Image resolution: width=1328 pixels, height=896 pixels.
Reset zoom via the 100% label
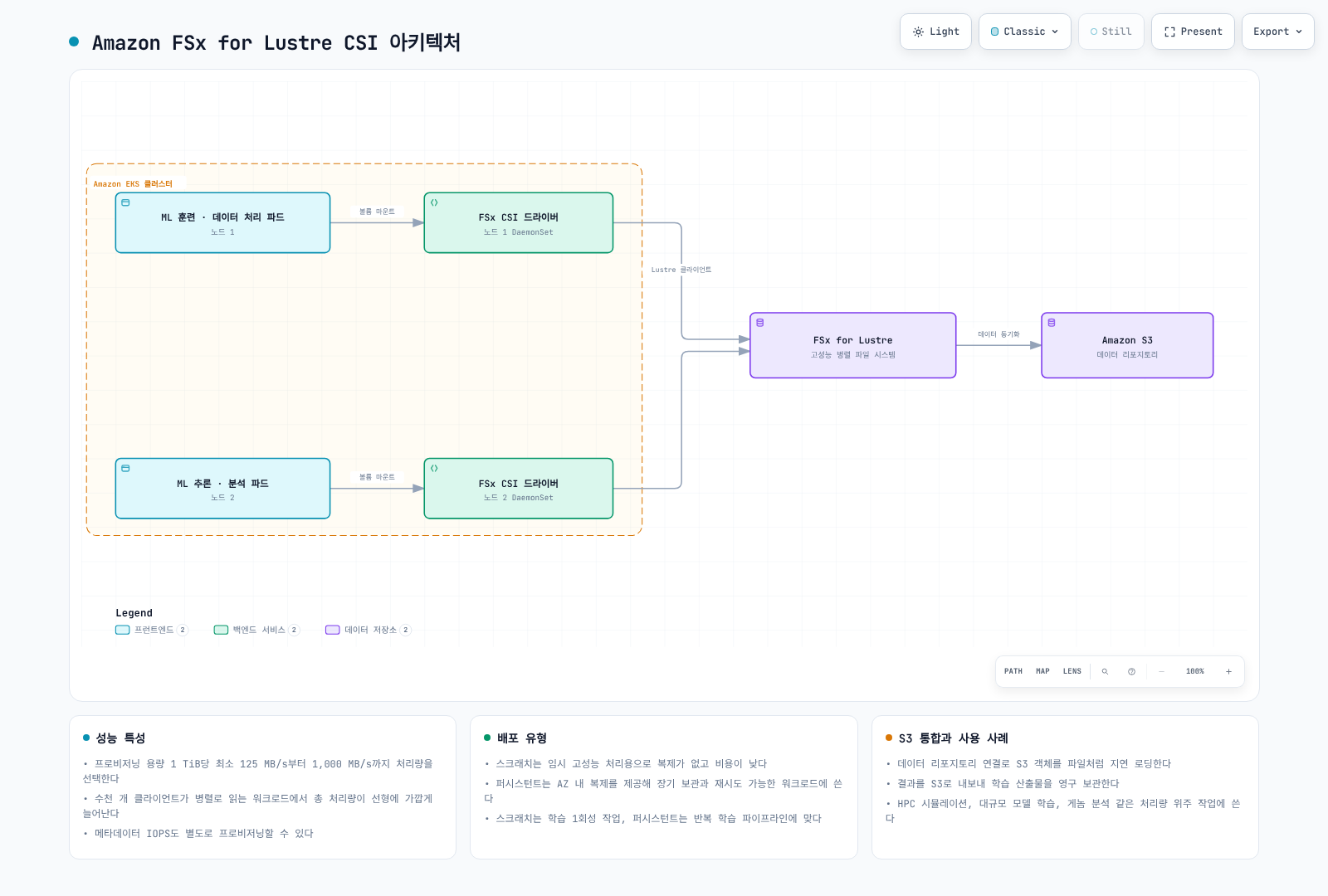click(1195, 671)
